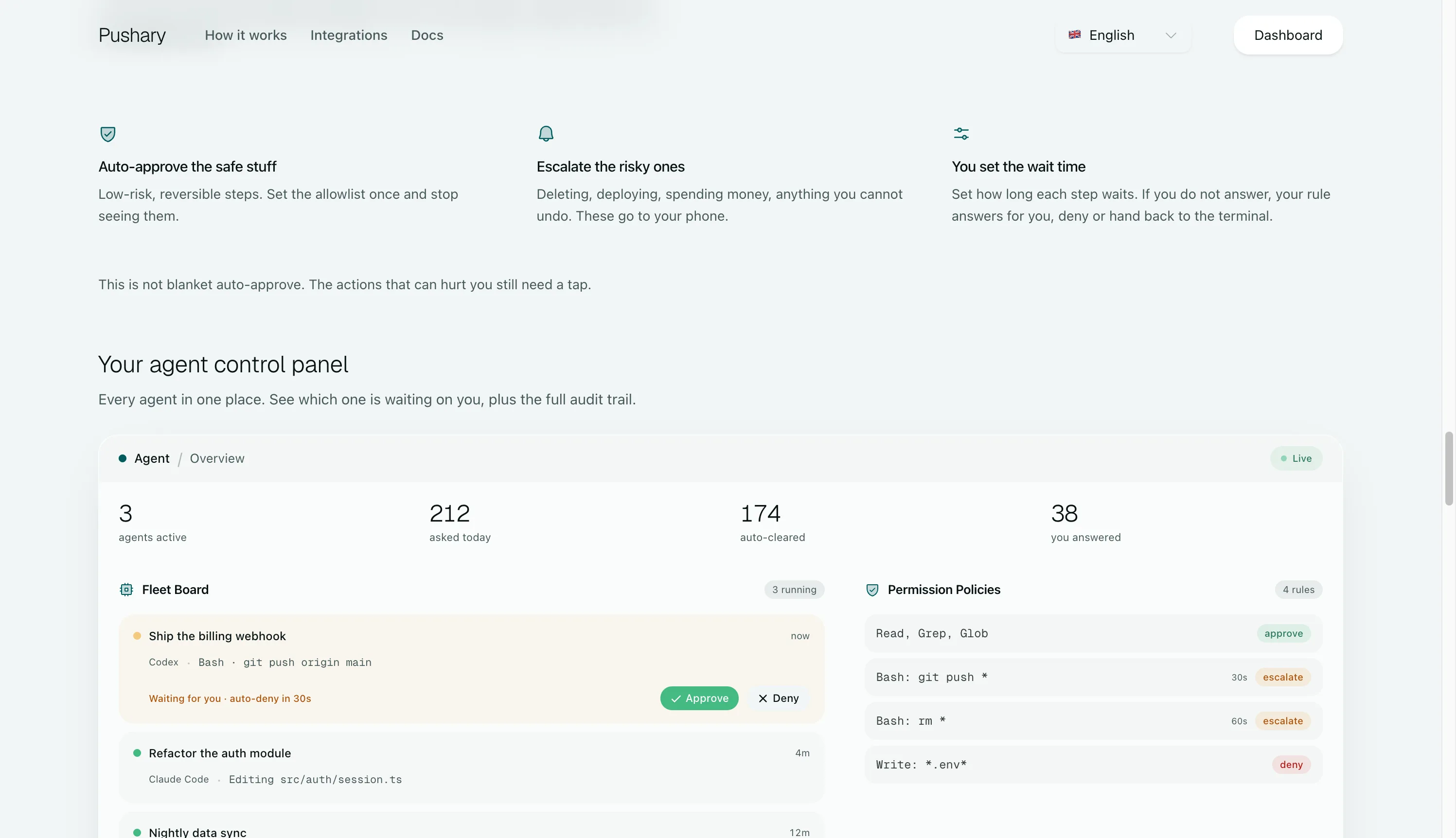Click the escalate tag on Bash: rm rule

coord(1283,721)
